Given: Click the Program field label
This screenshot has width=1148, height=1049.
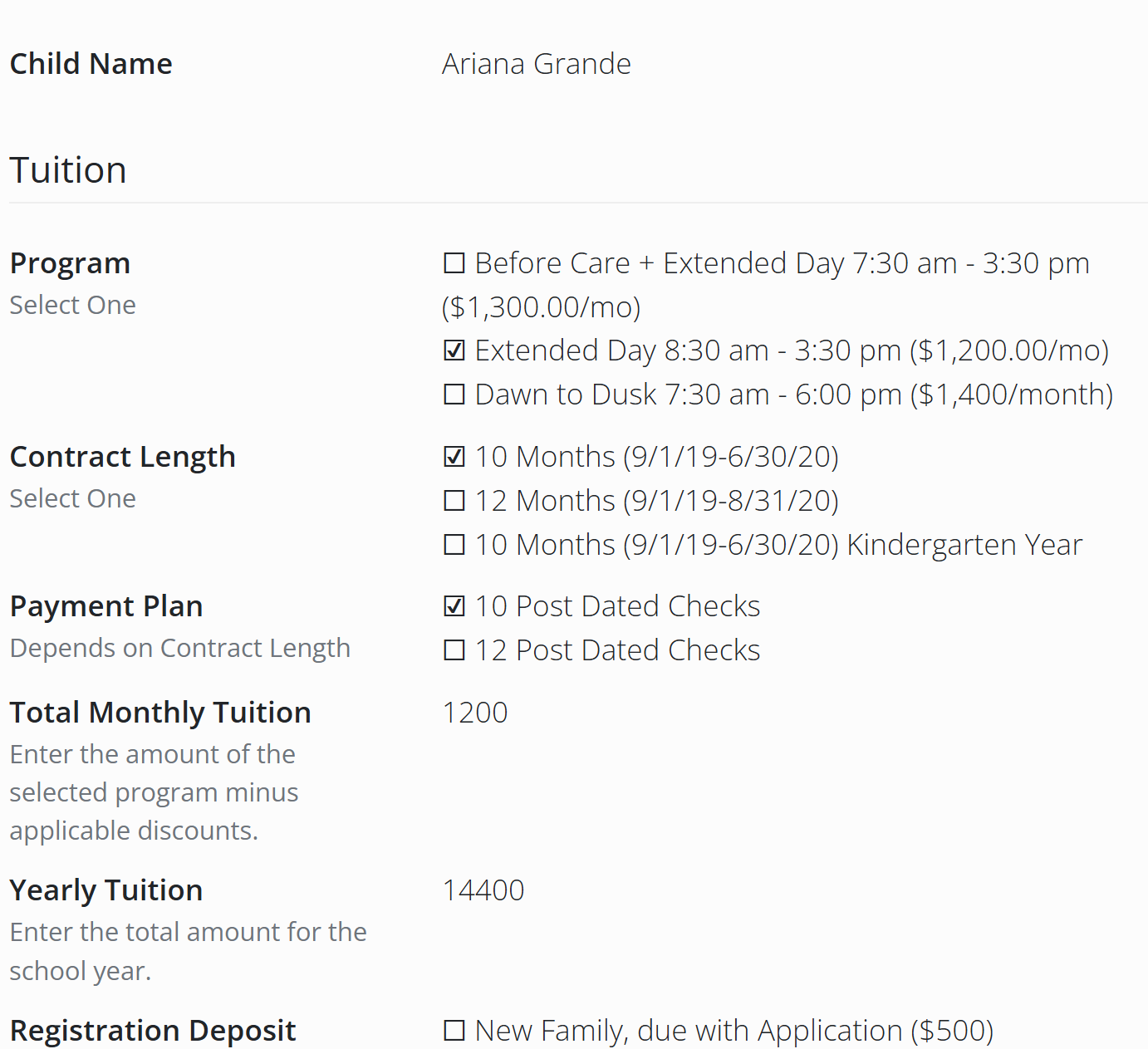Looking at the screenshot, I should pyautogui.click(x=70, y=263).
